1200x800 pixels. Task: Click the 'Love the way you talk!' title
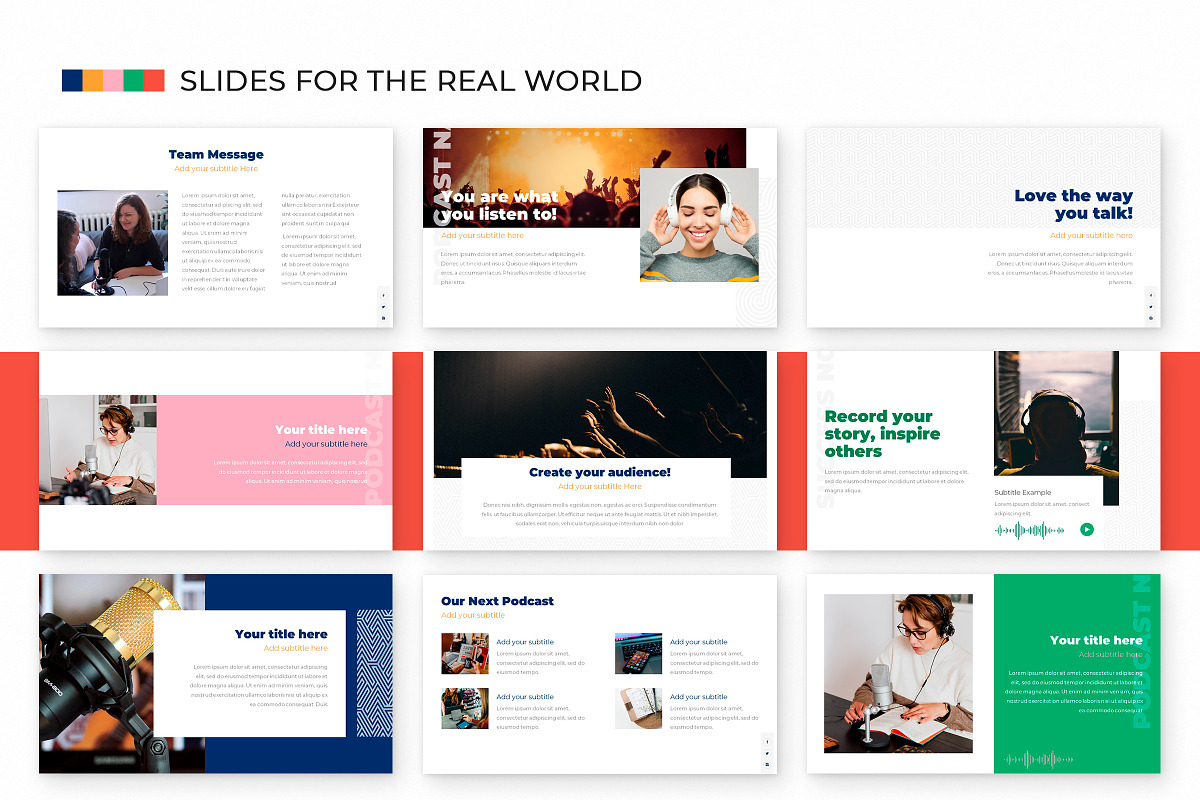tap(1074, 204)
